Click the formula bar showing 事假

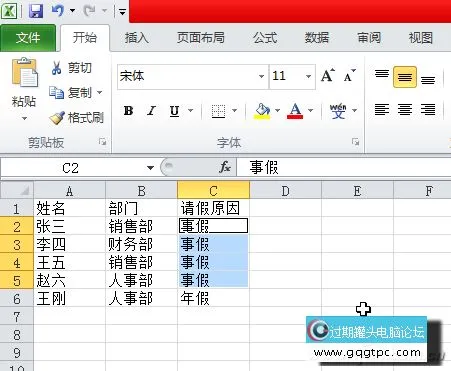[x=344, y=167]
